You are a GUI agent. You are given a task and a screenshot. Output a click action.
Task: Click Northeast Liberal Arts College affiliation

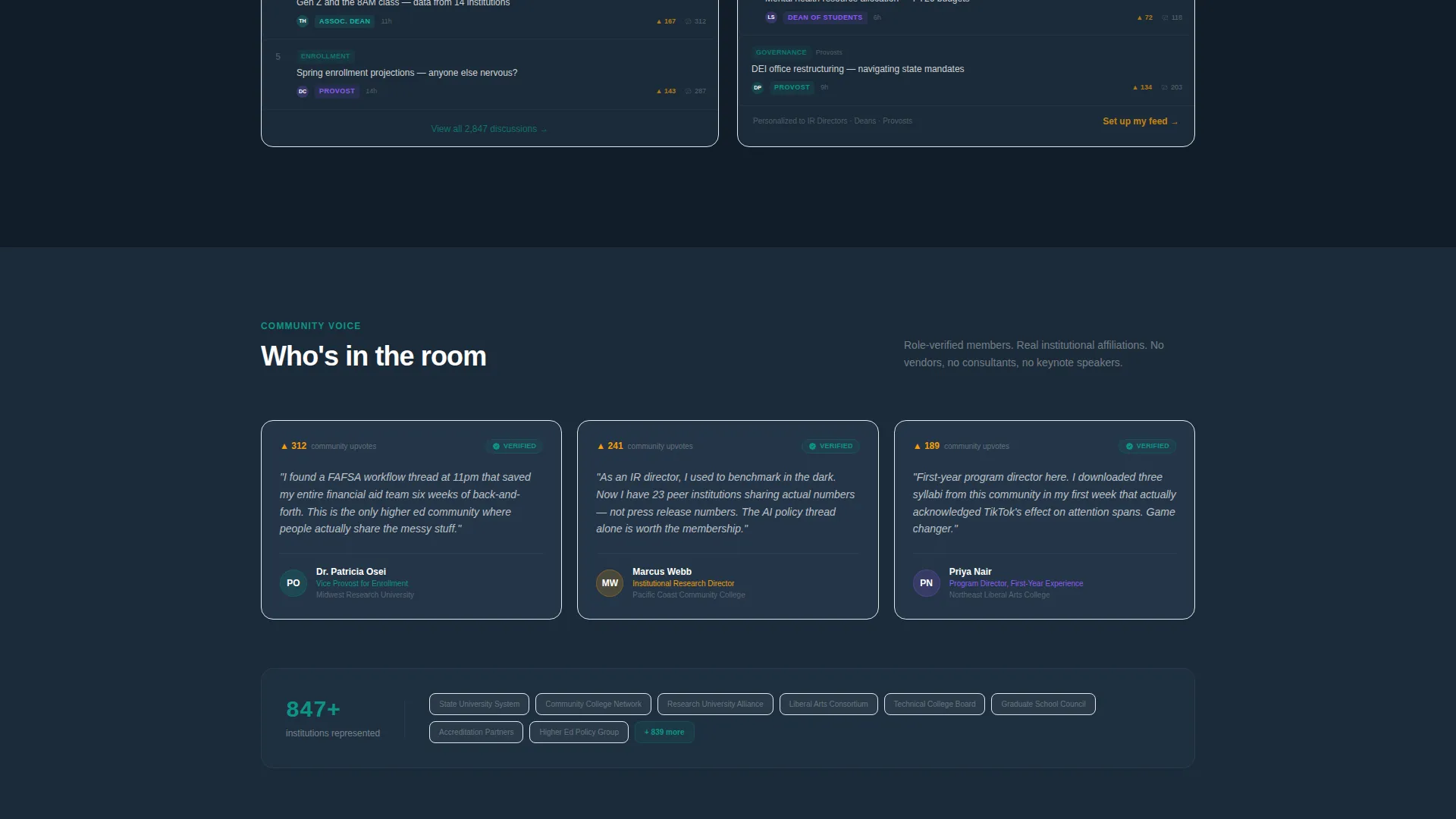point(999,595)
